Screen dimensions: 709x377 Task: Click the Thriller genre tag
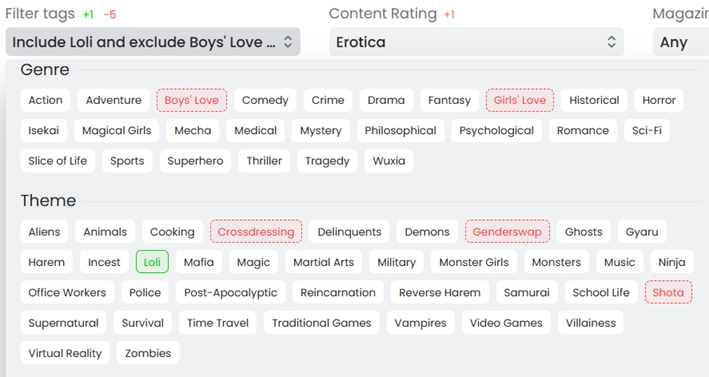[264, 161]
